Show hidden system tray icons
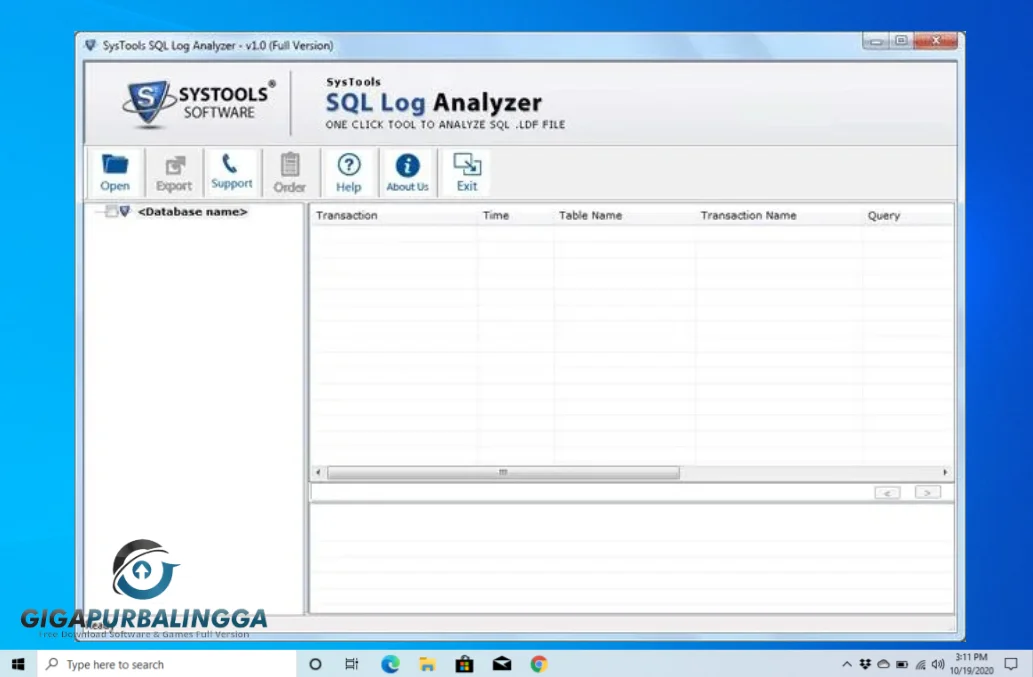Screen dimensions: 1033x677 point(847,664)
